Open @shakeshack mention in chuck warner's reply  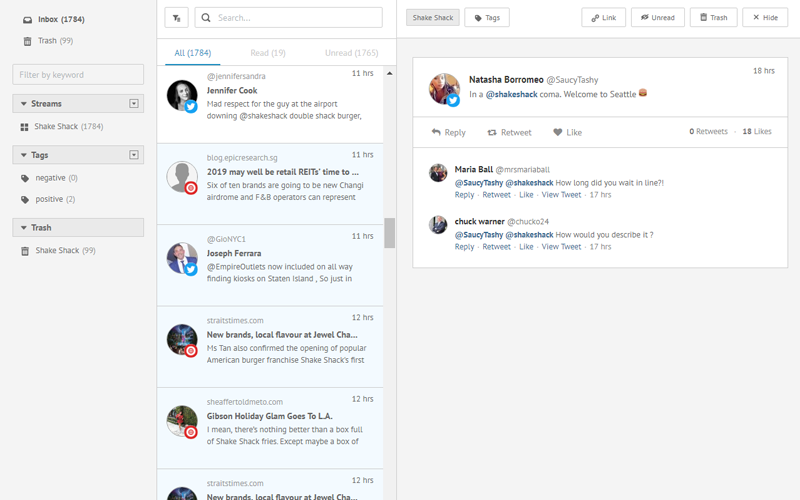click(529, 235)
